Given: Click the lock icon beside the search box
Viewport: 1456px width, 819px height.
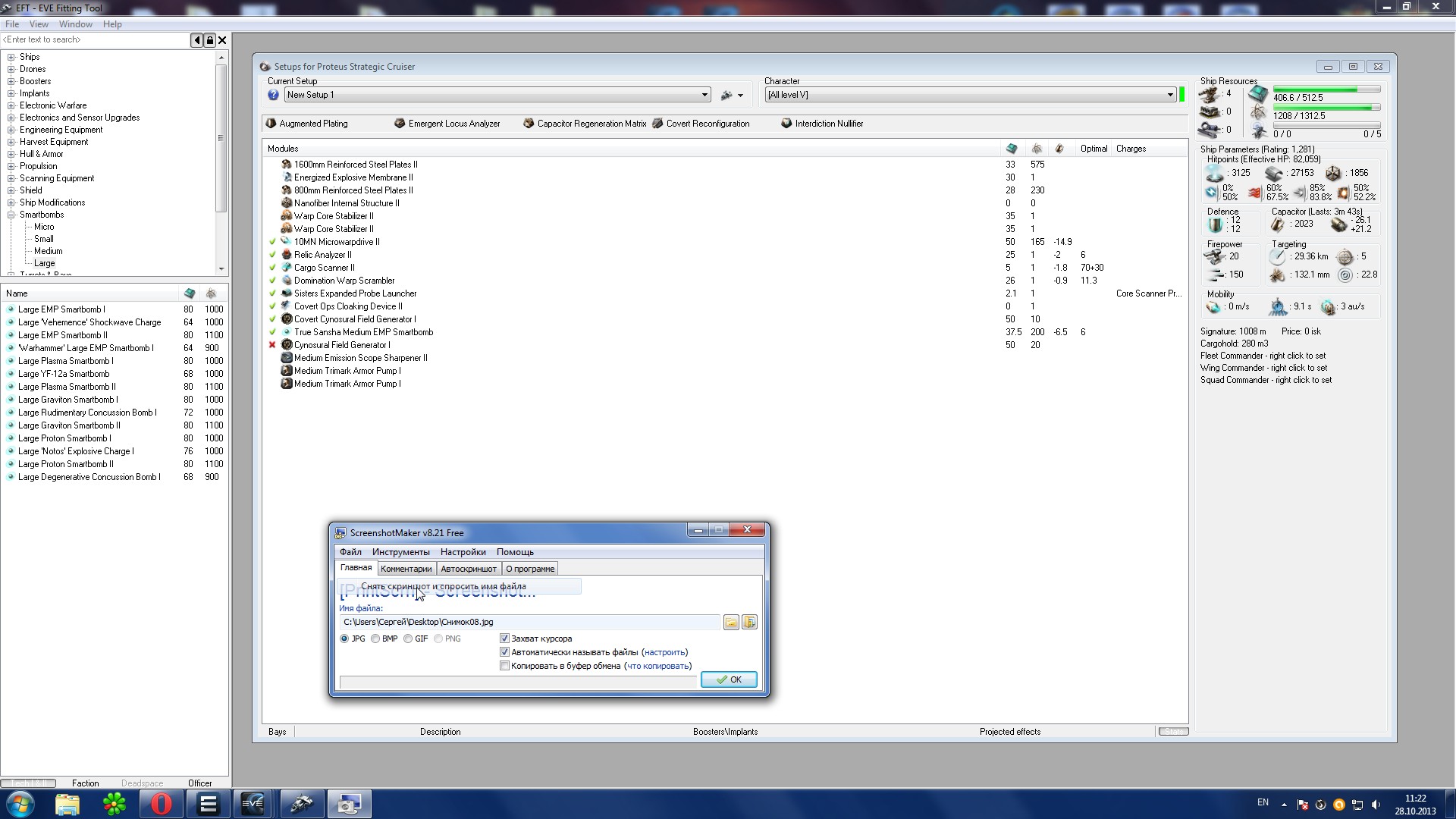Looking at the screenshot, I should tap(209, 40).
